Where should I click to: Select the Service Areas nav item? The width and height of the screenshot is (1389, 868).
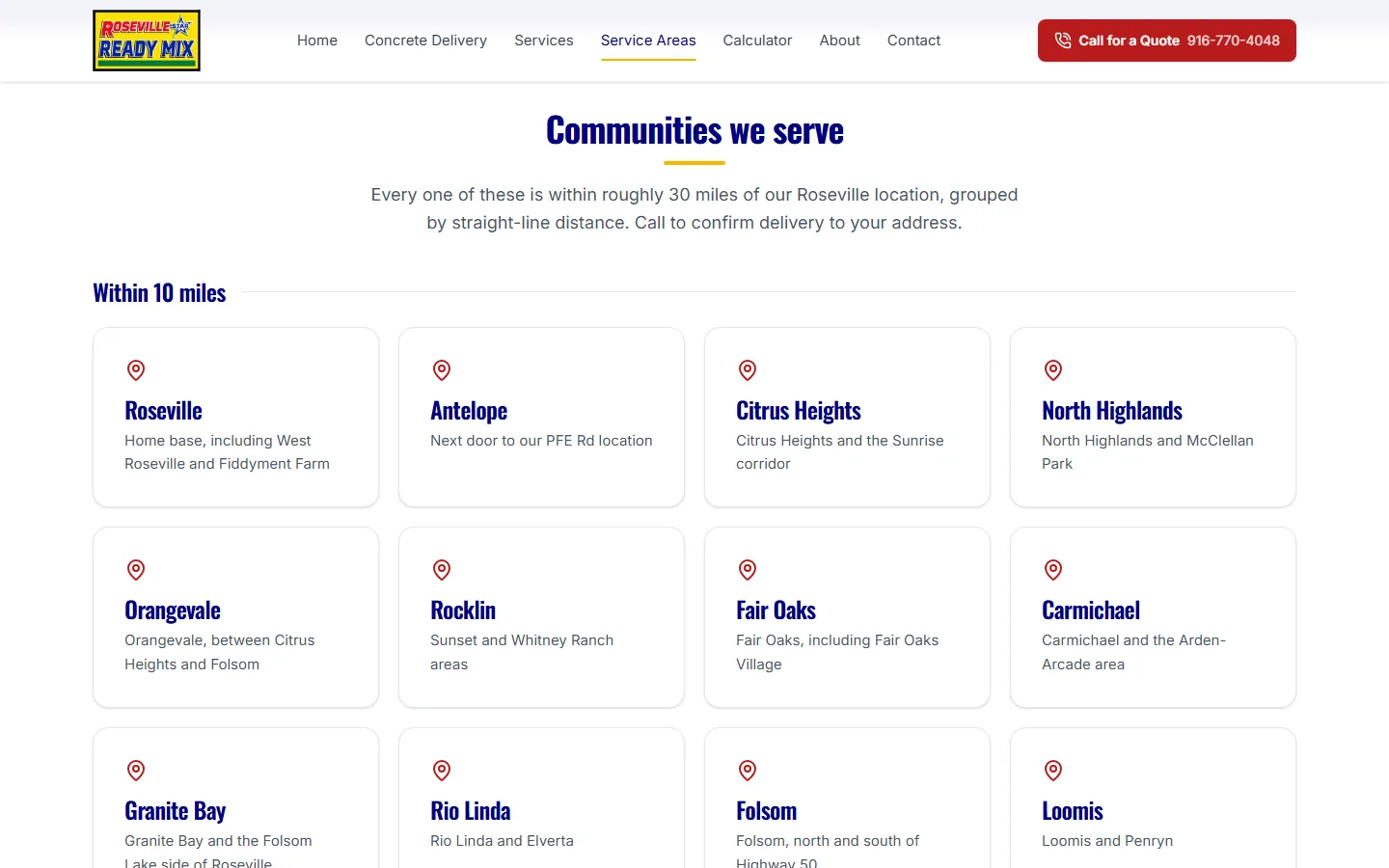point(648,41)
